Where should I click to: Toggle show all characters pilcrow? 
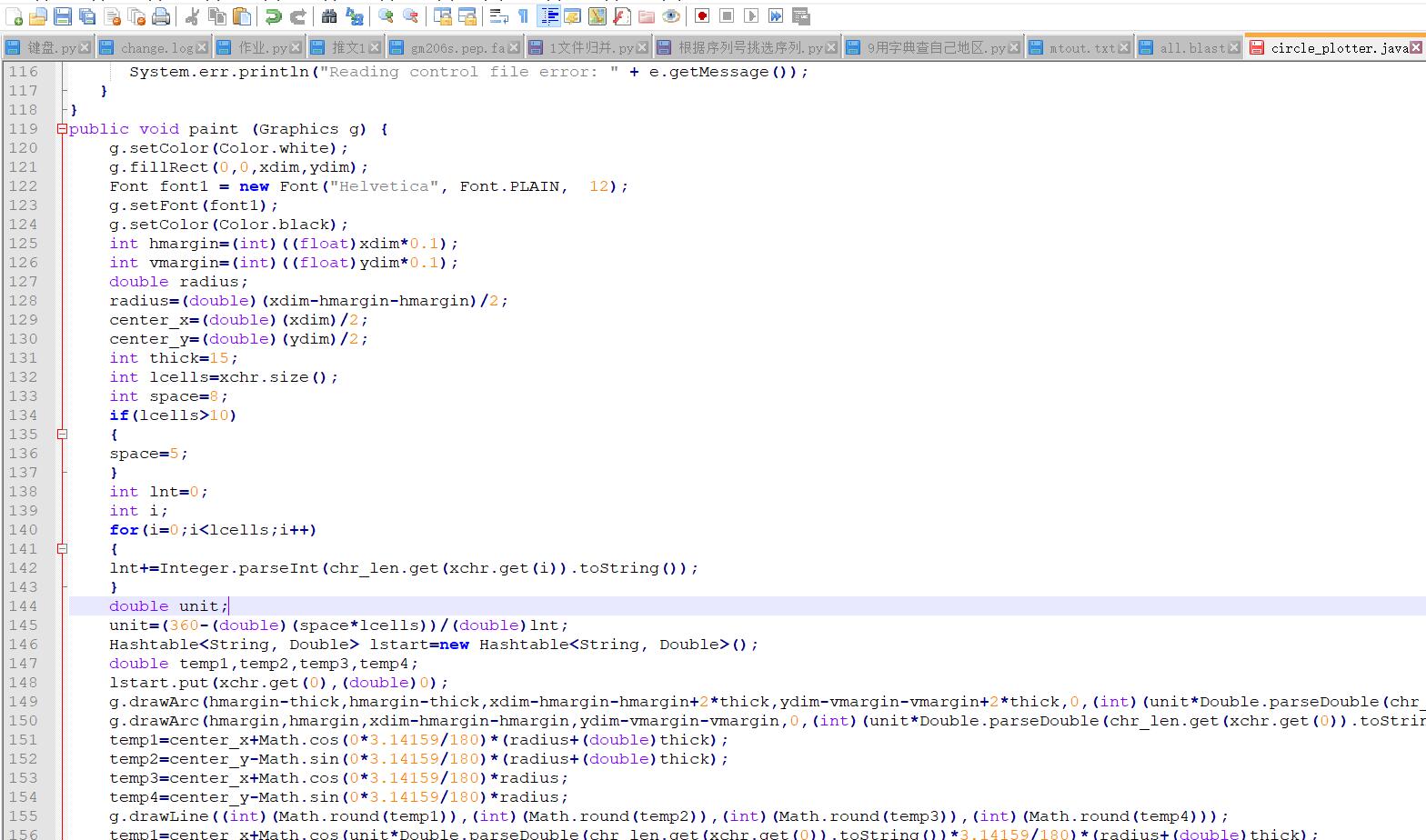click(x=523, y=16)
